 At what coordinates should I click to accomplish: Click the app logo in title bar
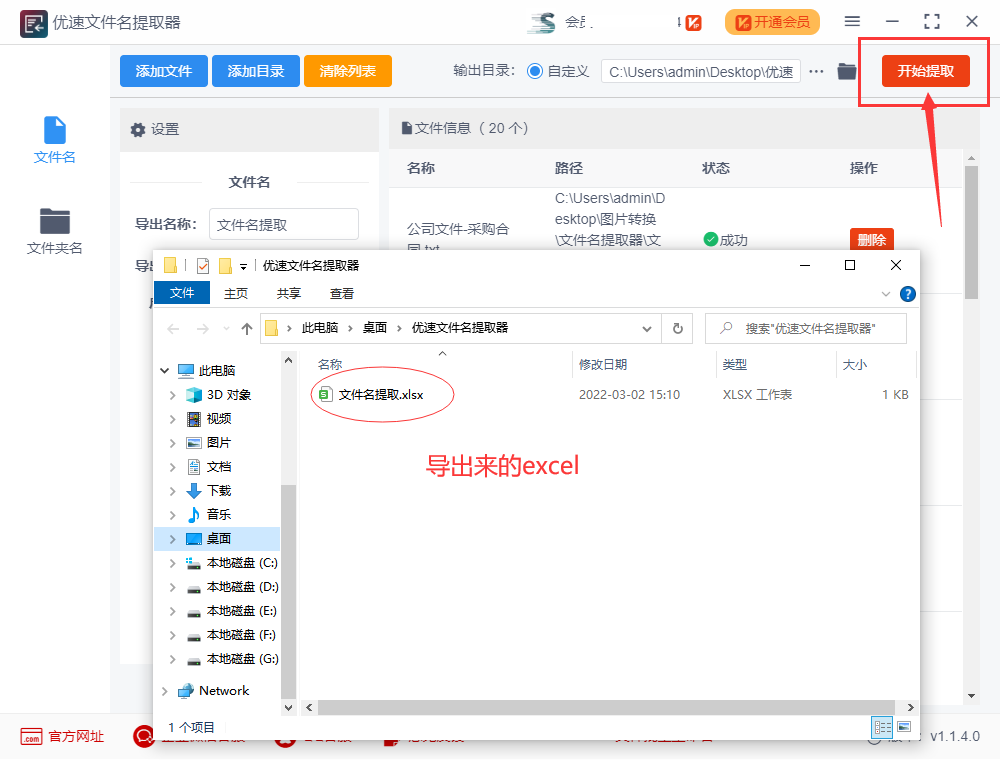click(x=33, y=21)
